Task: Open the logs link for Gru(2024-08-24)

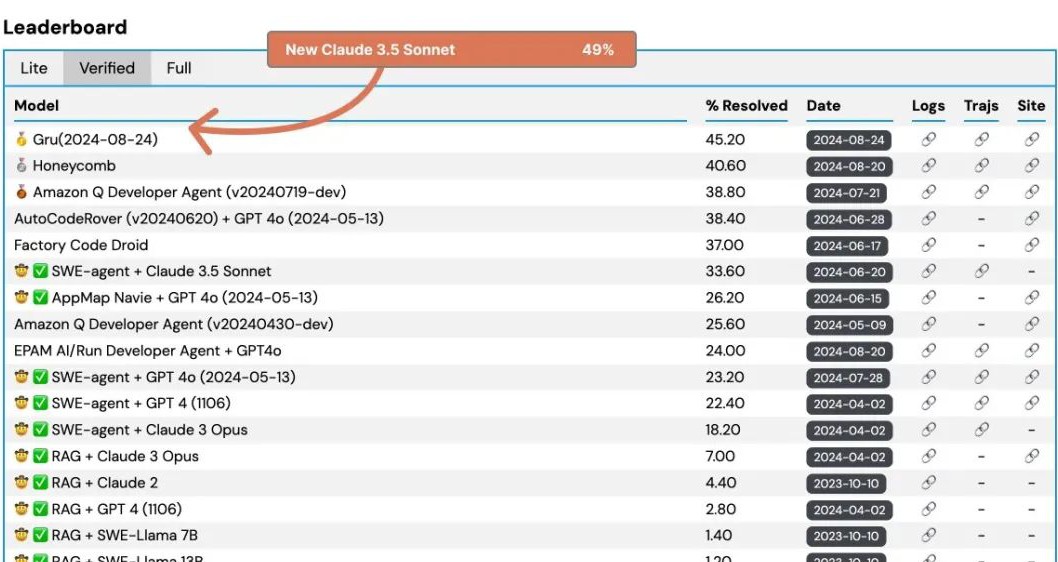Action: click(x=929, y=140)
